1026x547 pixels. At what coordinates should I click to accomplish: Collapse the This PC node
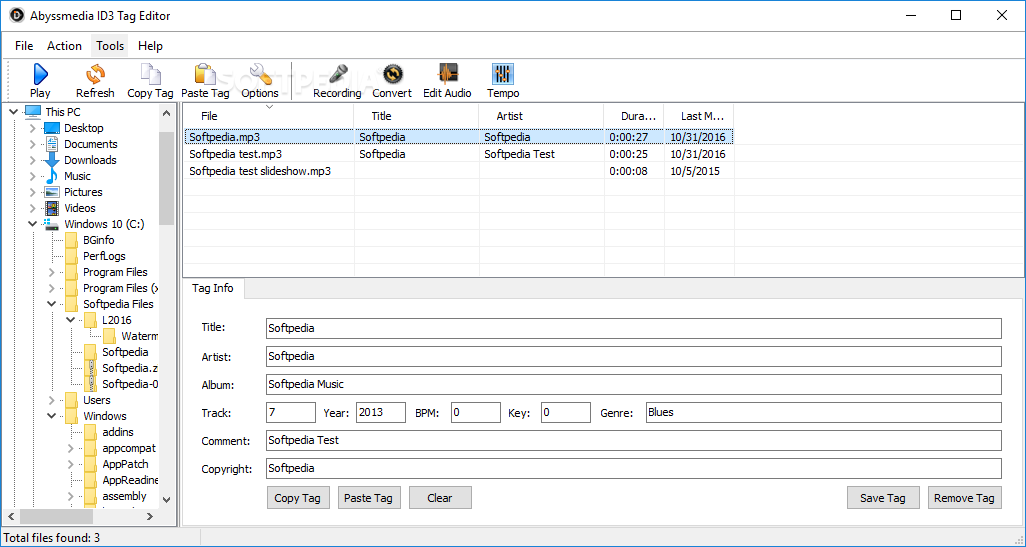click(14, 112)
